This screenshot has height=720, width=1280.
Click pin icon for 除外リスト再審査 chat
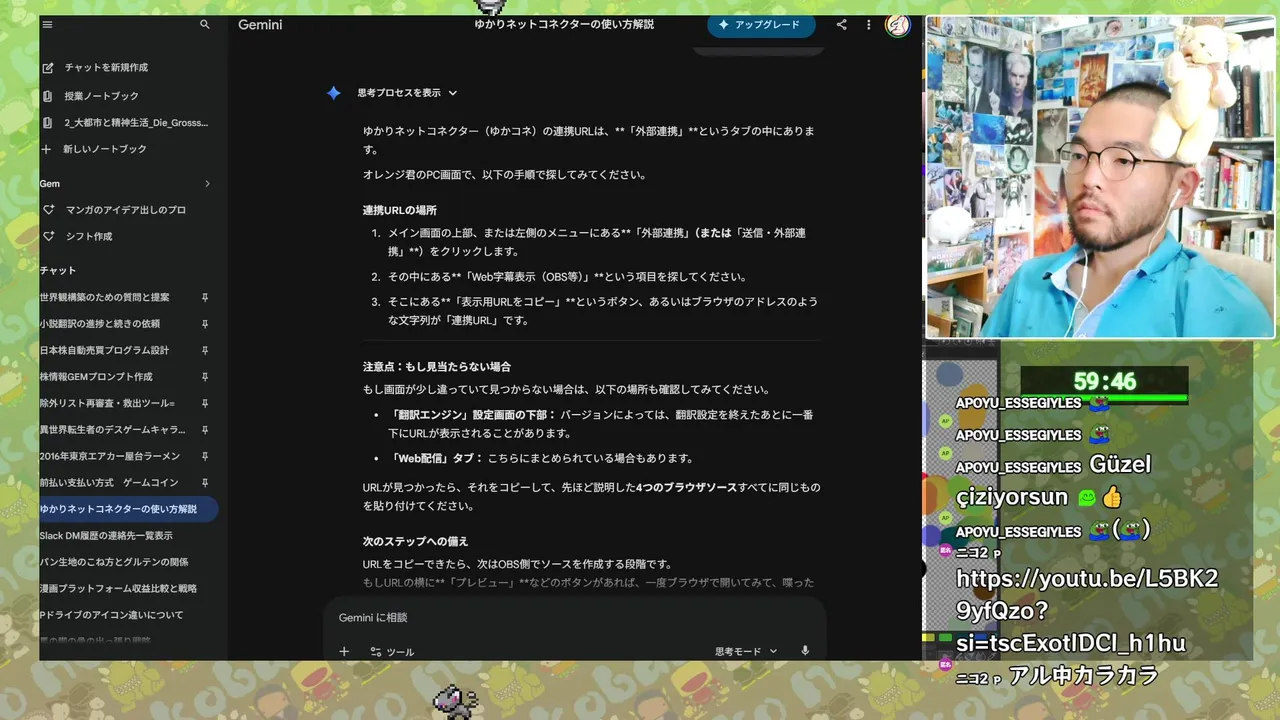coord(205,403)
